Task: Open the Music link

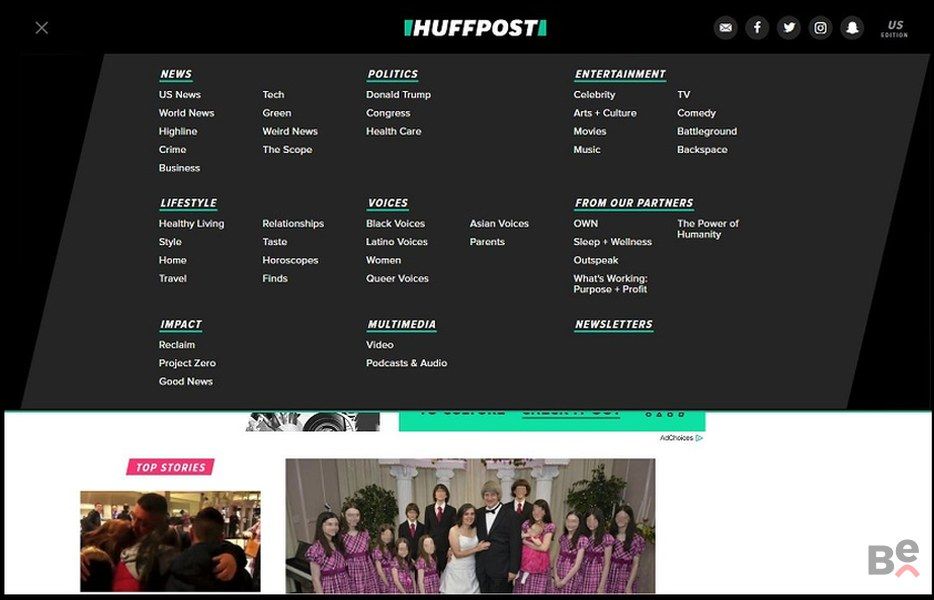Action: click(x=587, y=150)
